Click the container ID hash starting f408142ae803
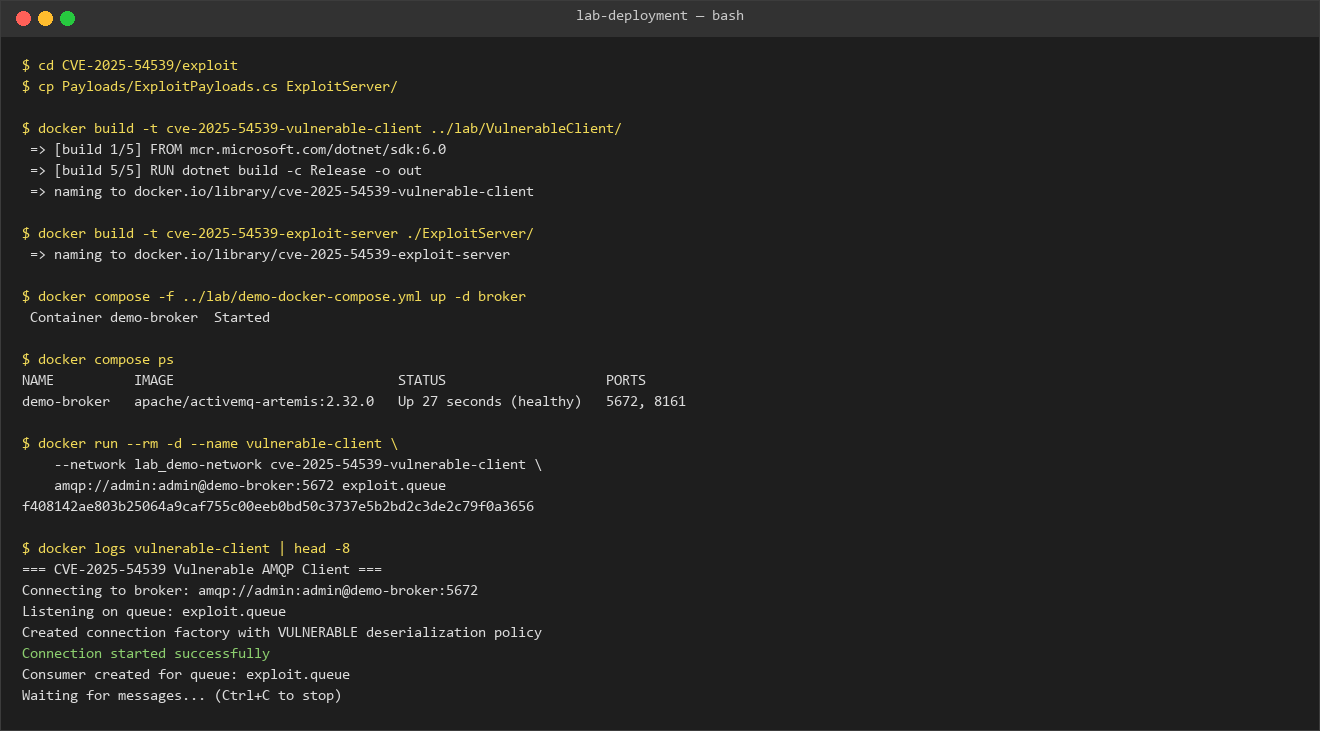Image resolution: width=1320 pixels, height=731 pixels. click(x=278, y=506)
